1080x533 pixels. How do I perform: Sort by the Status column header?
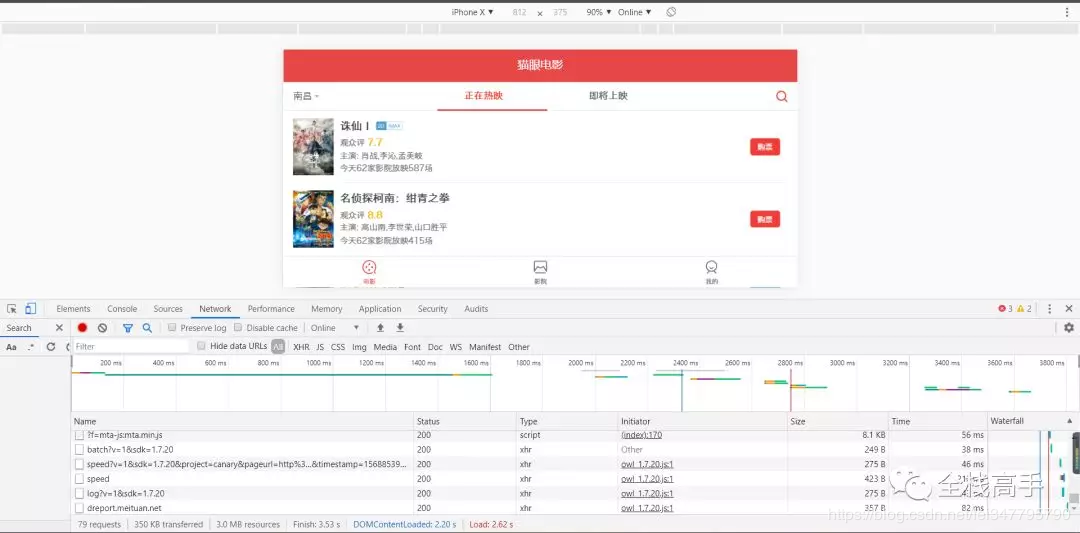point(465,421)
